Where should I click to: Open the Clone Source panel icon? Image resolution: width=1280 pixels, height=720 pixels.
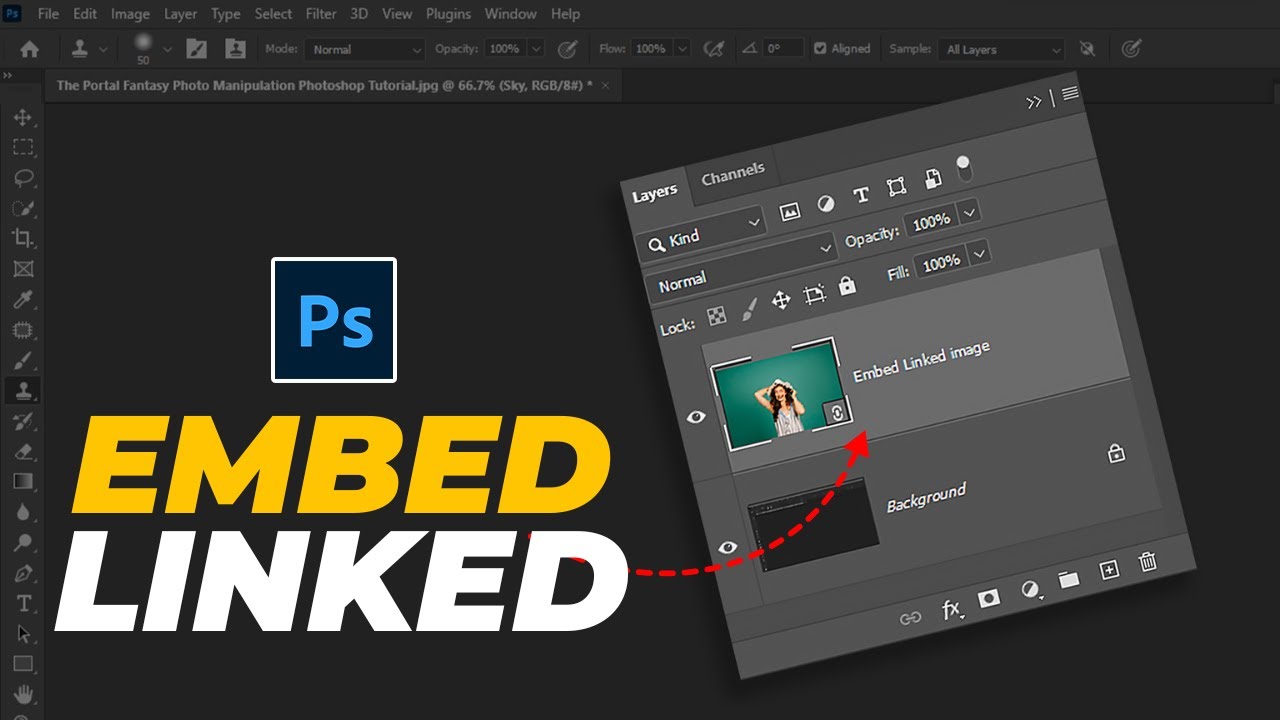[x=235, y=48]
